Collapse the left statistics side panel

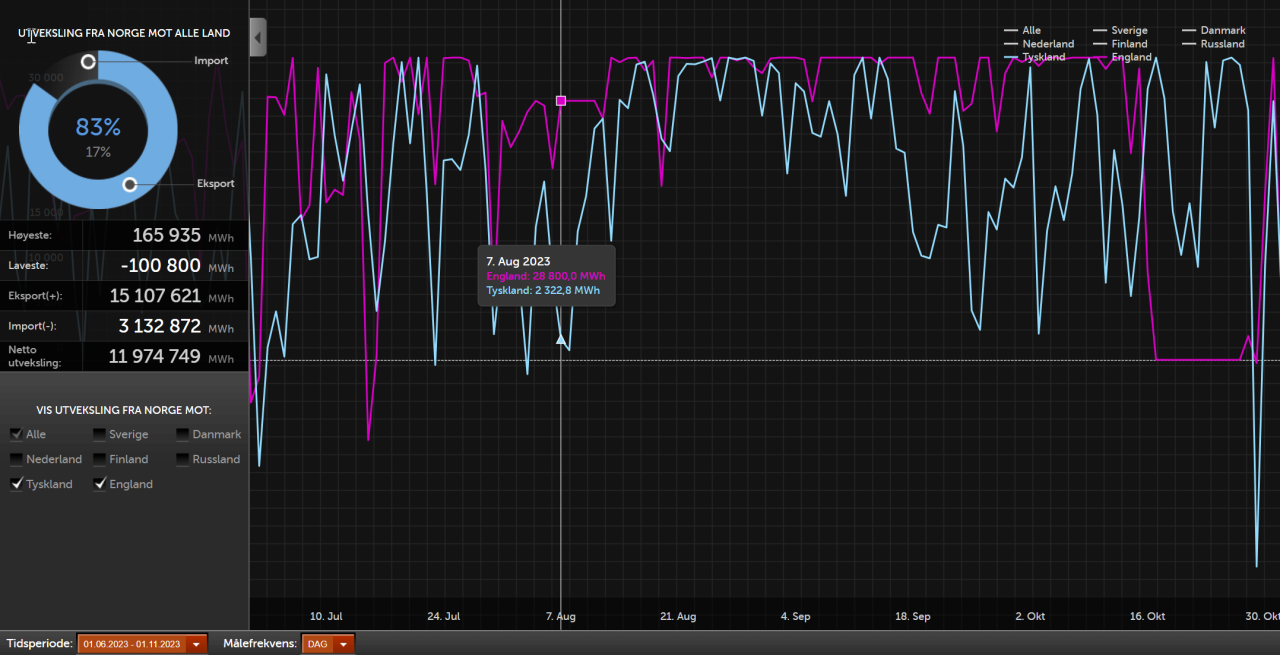258,37
